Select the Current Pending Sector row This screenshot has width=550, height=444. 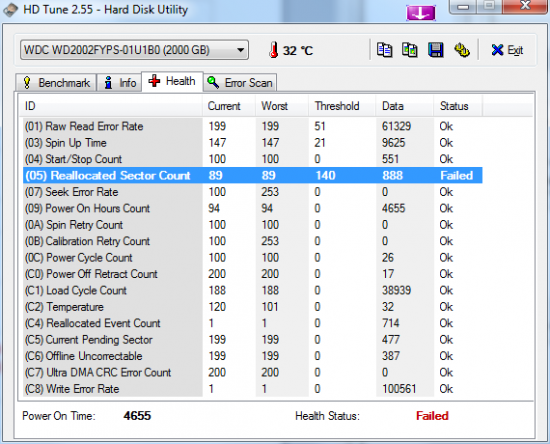pos(253,340)
